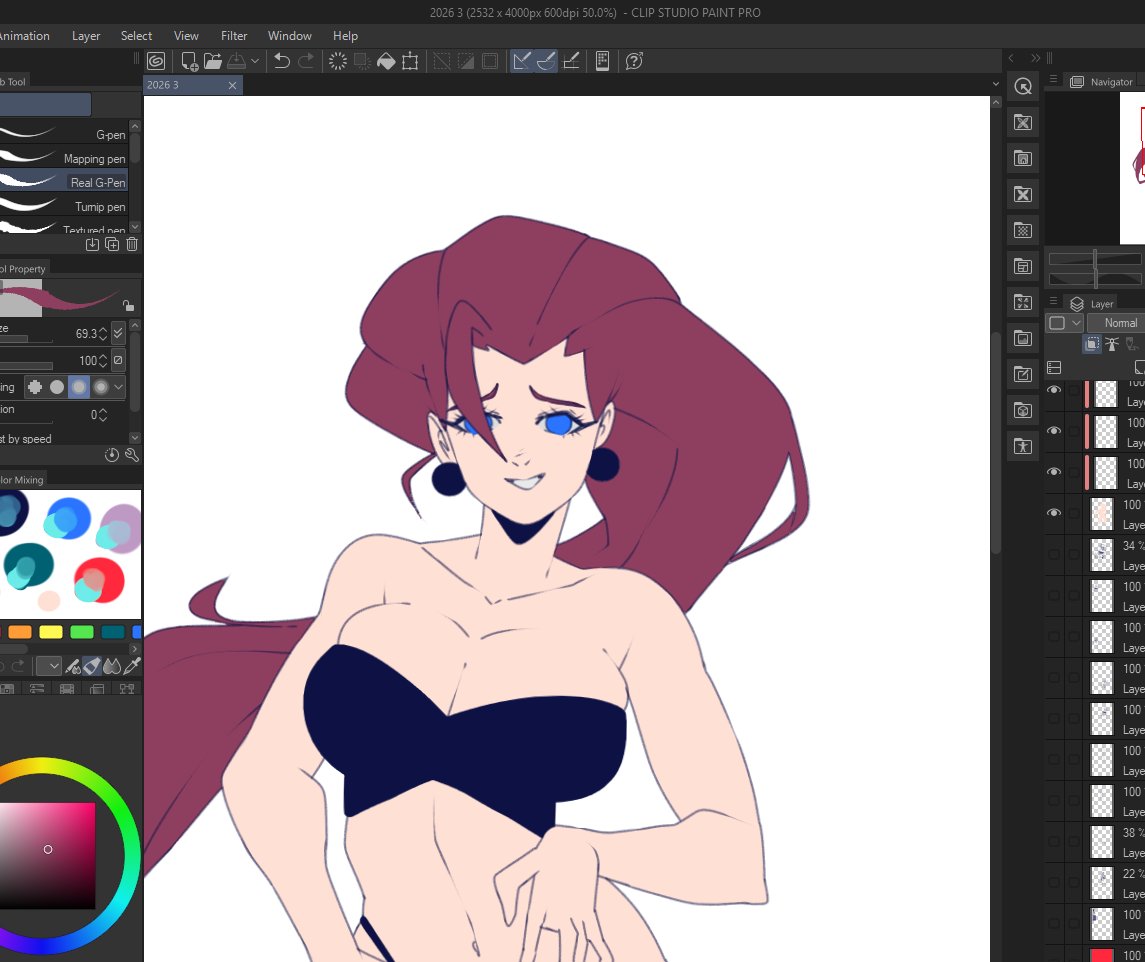Open the Window menu

[289, 36]
